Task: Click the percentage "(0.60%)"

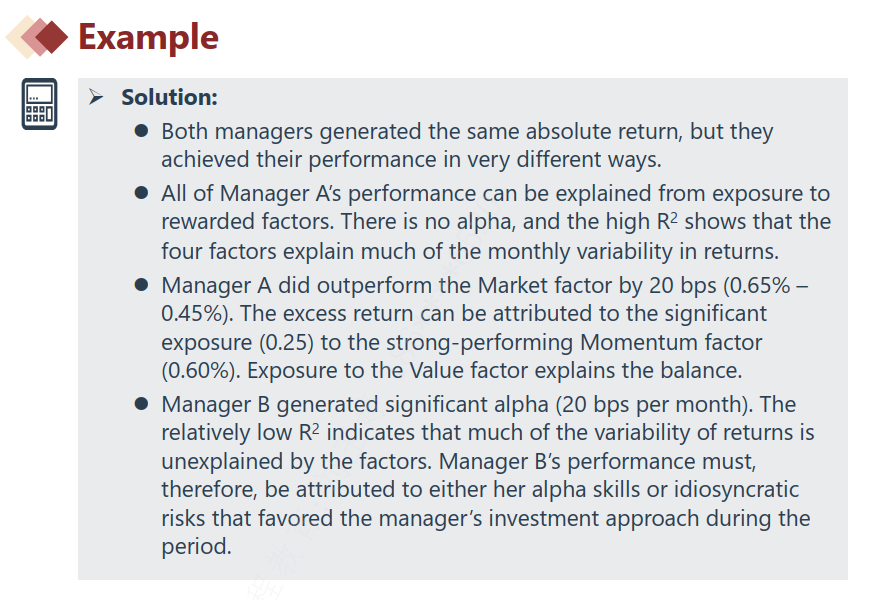Action: (200, 370)
